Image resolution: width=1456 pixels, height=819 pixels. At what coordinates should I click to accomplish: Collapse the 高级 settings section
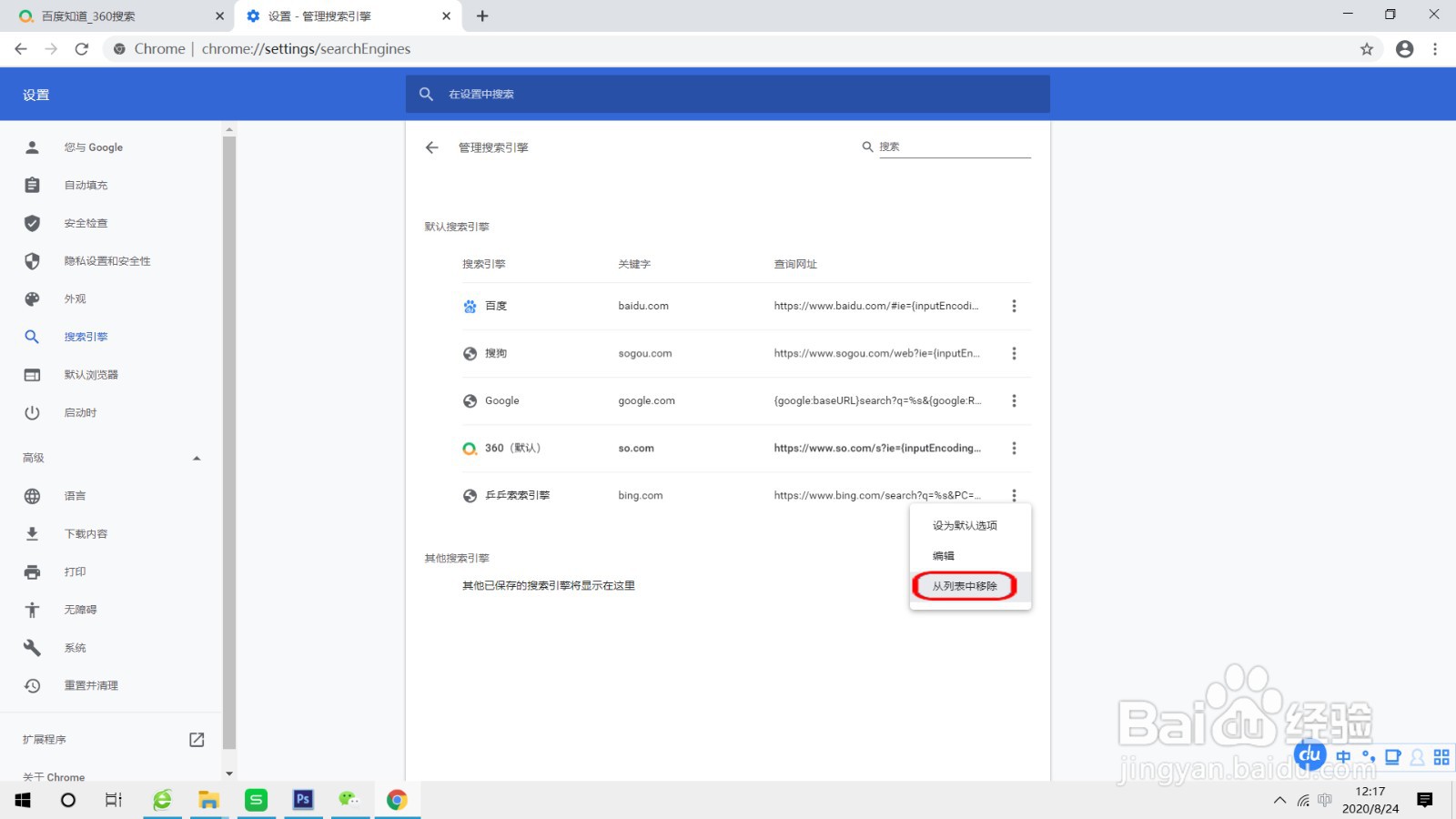(197, 458)
